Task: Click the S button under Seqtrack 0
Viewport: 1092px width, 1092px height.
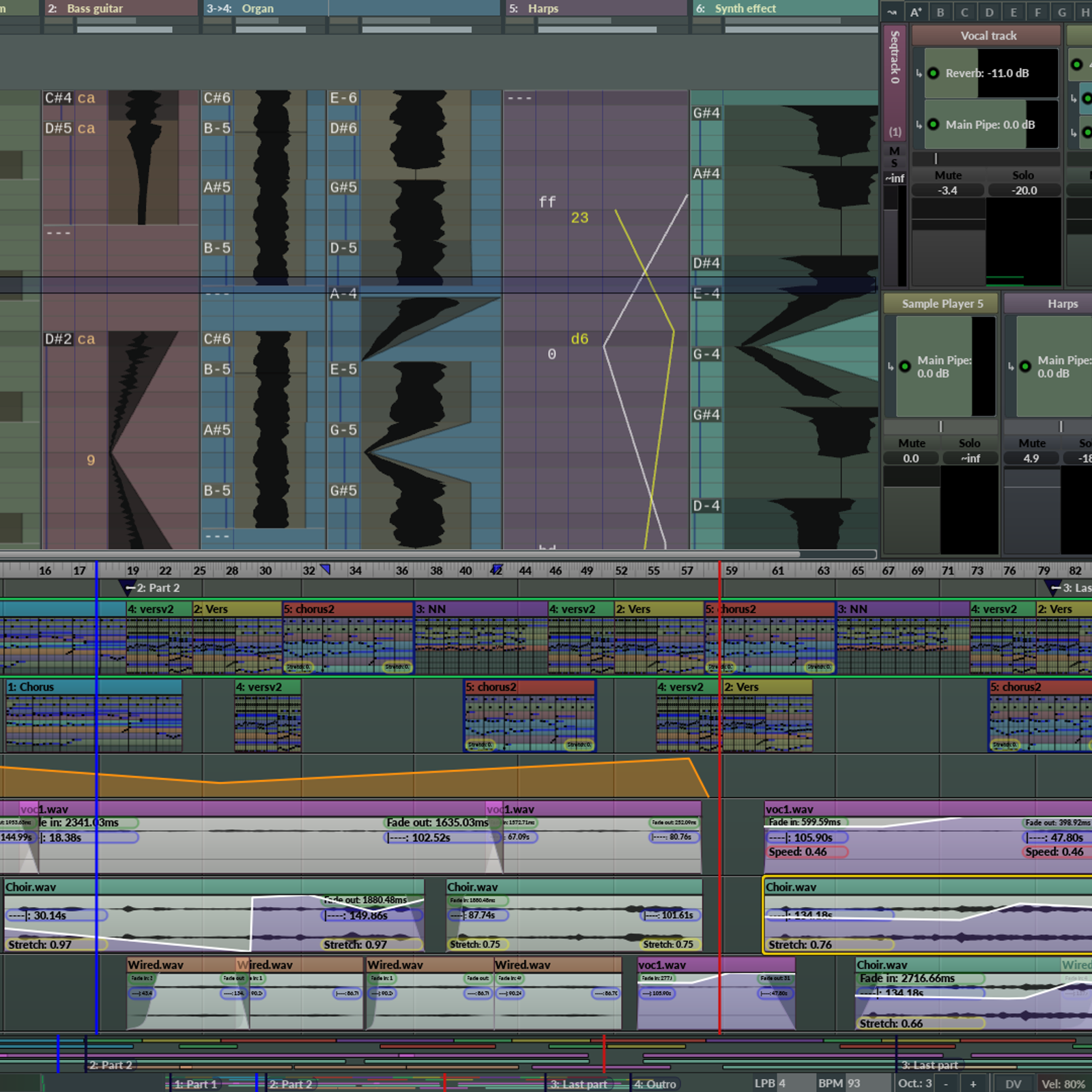Action: coord(894,163)
